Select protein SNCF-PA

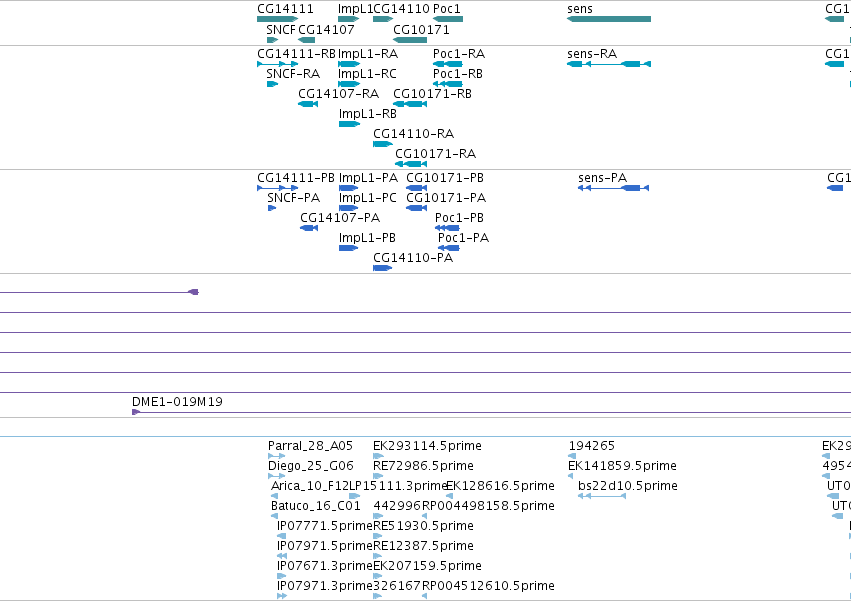point(272,208)
